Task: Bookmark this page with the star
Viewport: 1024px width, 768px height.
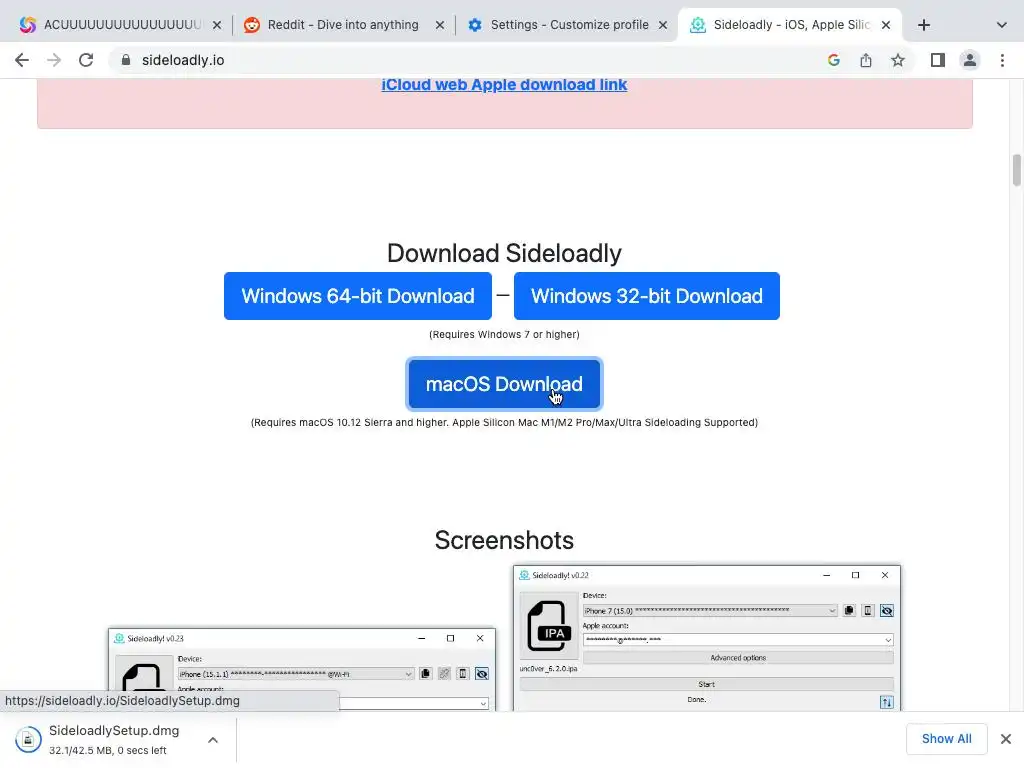Action: point(898,60)
